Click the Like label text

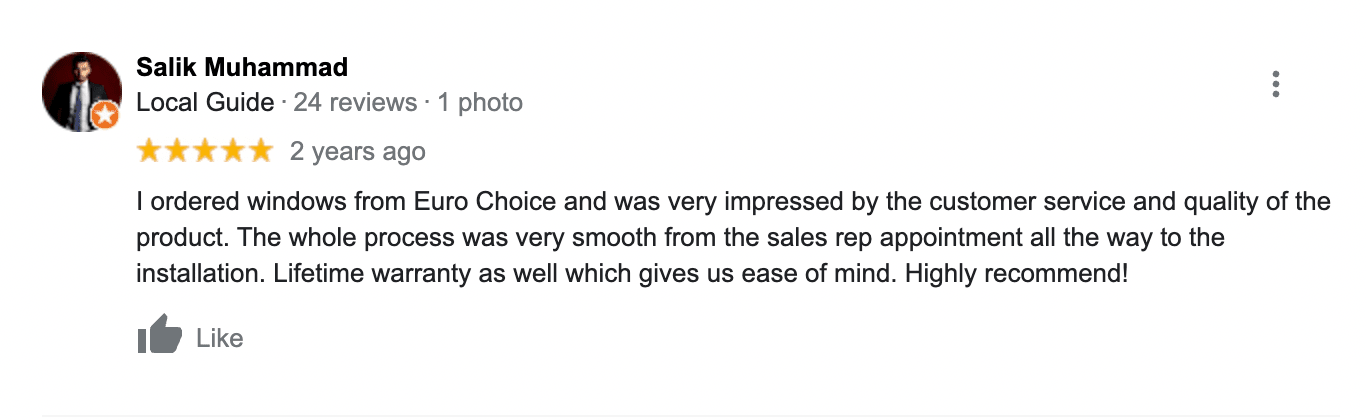(x=220, y=338)
